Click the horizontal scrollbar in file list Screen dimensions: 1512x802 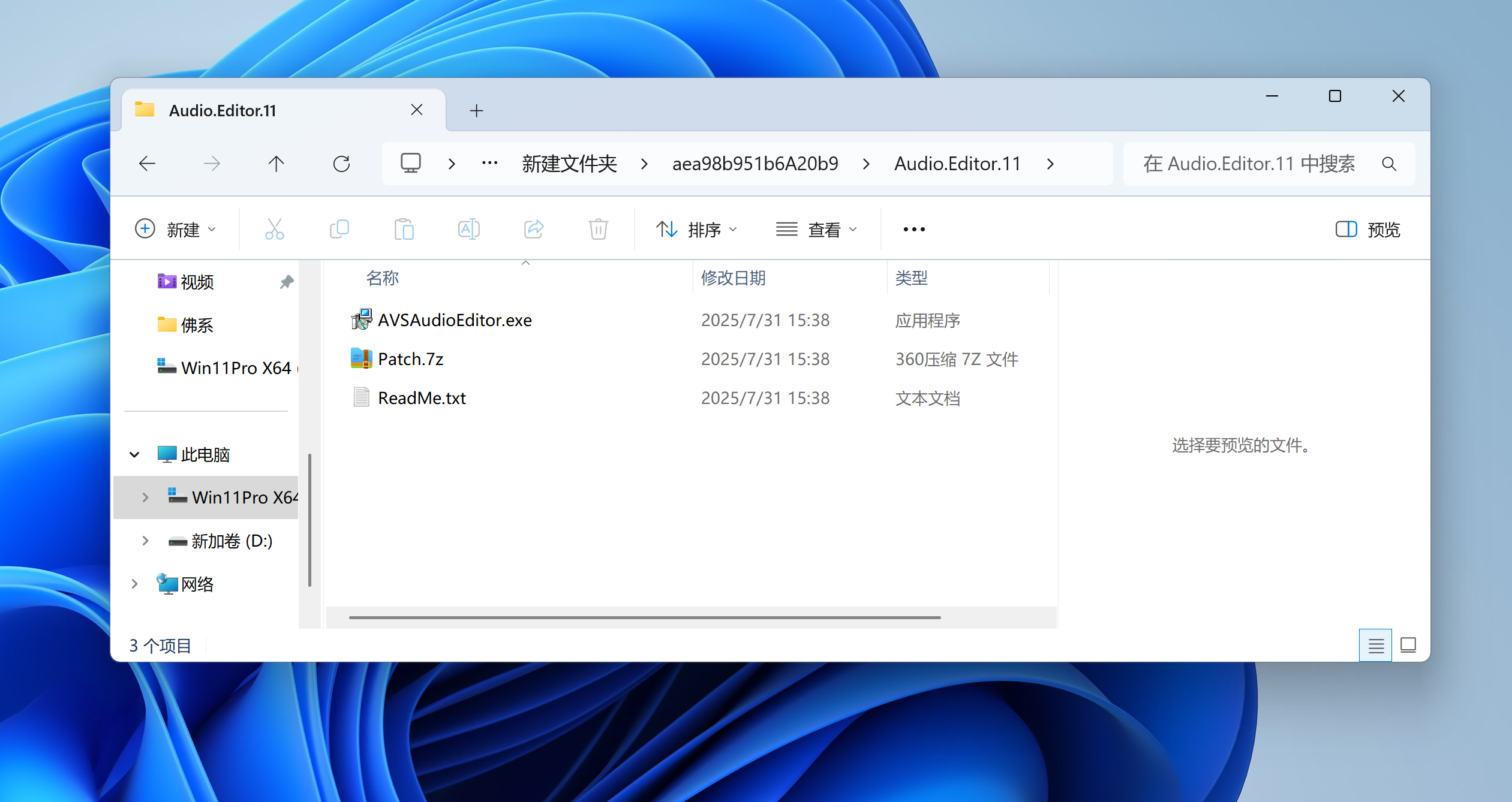click(x=644, y=617)
